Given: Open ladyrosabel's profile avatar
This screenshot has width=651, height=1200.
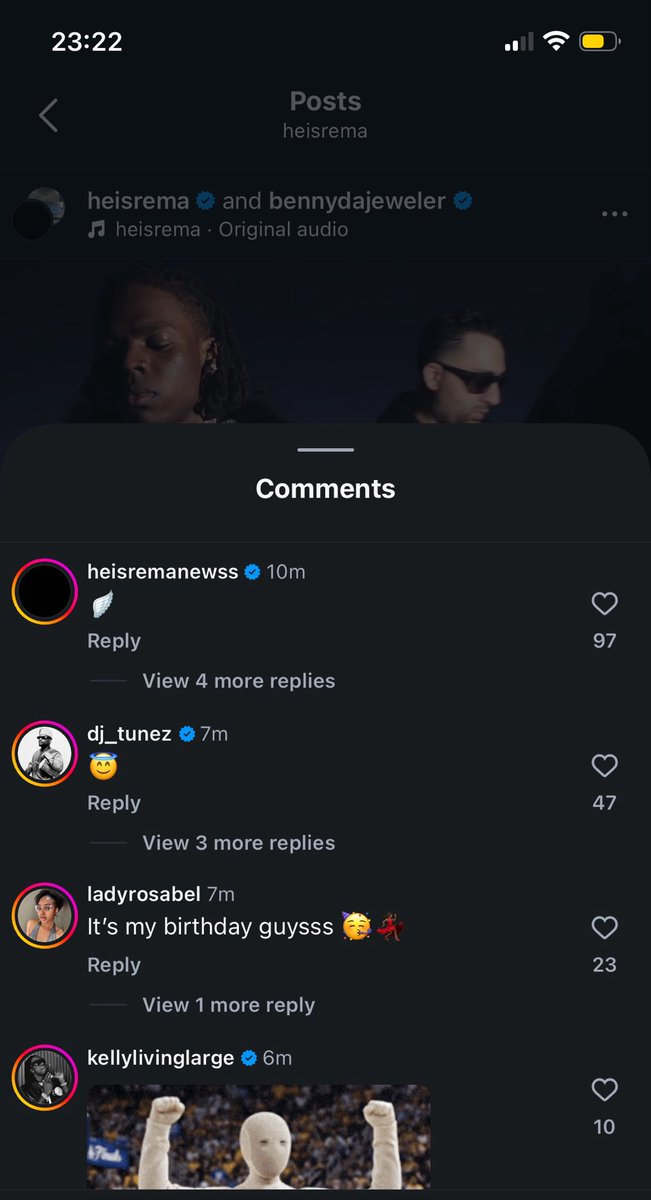Looking at the screenshot, I should point(44,916).
